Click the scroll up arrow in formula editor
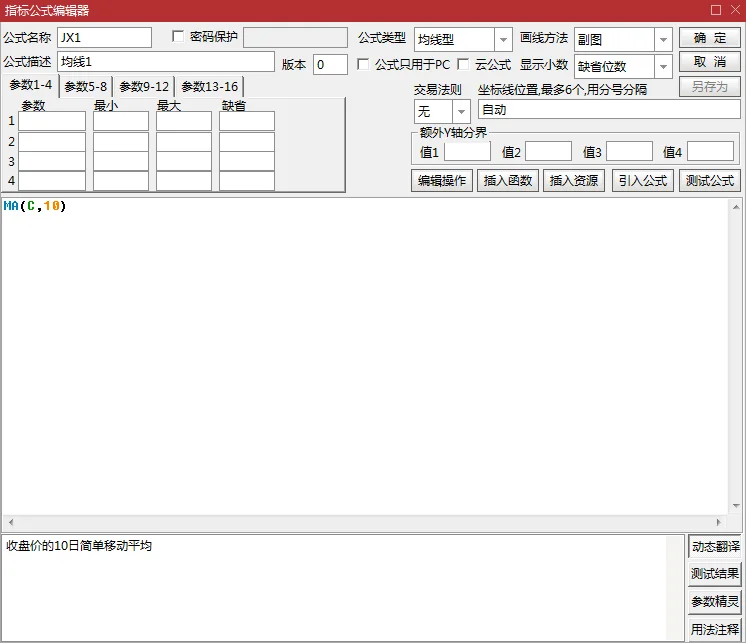Viewport: 746px width, 643px height. click(736, 207)
